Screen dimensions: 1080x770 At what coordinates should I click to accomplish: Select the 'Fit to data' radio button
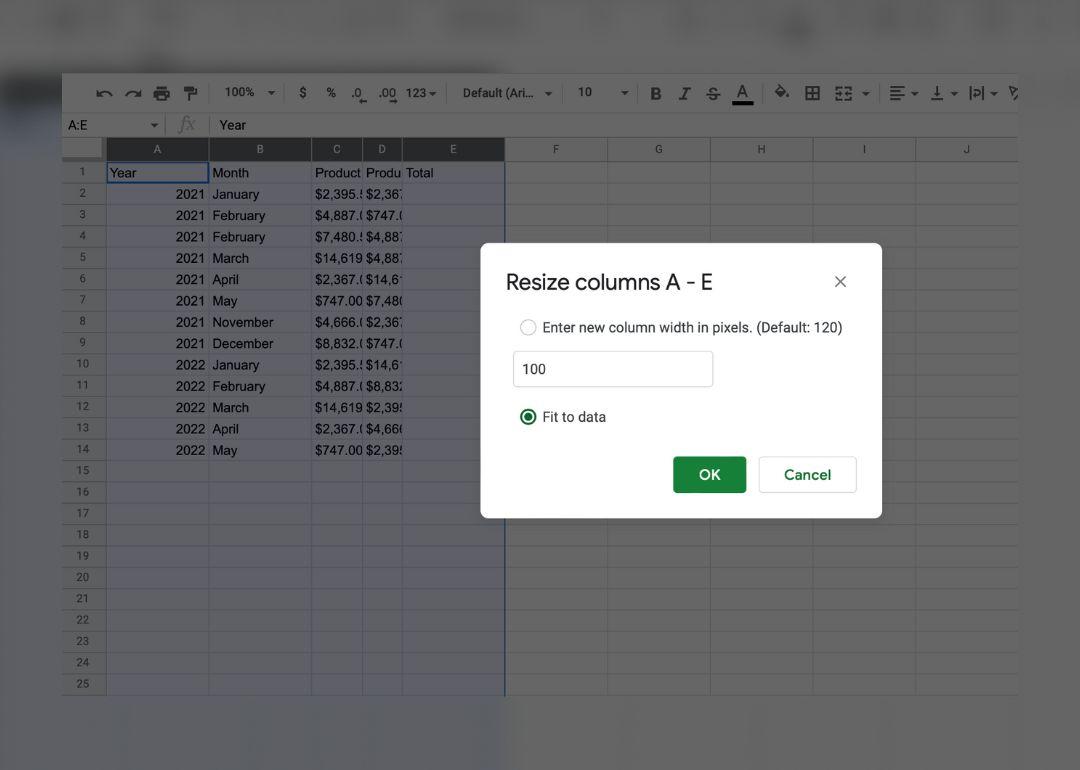[528, 417]
